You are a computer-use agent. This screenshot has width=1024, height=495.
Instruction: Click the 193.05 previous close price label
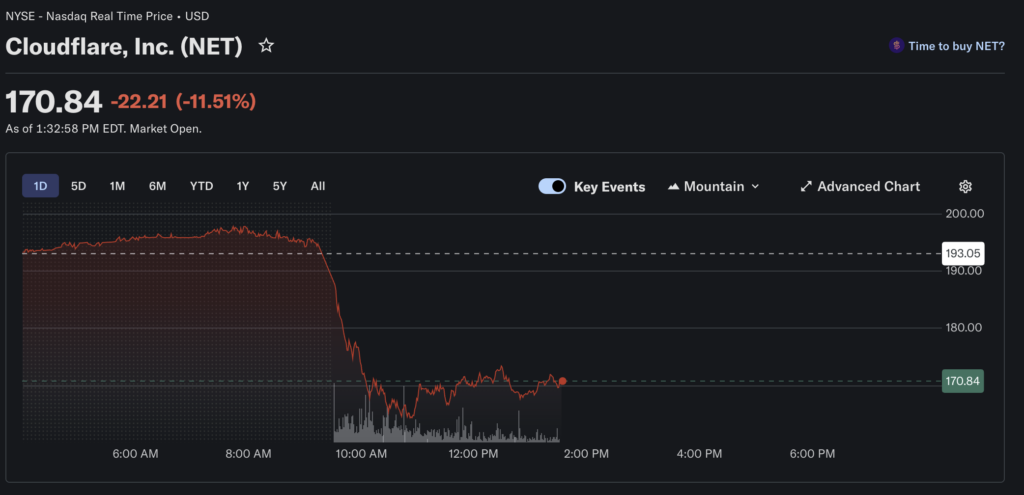tap(963, 253)
